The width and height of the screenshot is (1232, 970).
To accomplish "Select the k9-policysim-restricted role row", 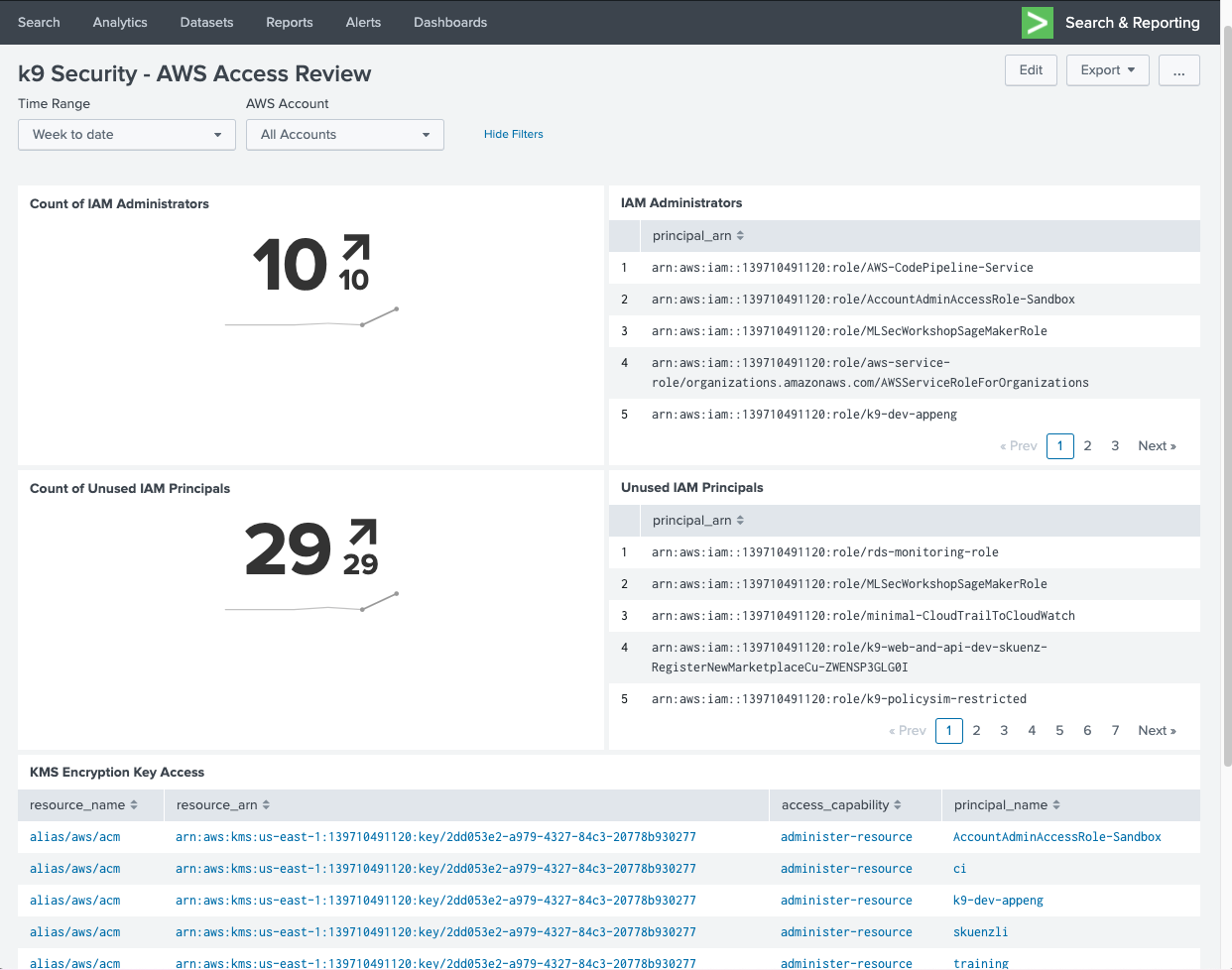I will pos(905,699).
